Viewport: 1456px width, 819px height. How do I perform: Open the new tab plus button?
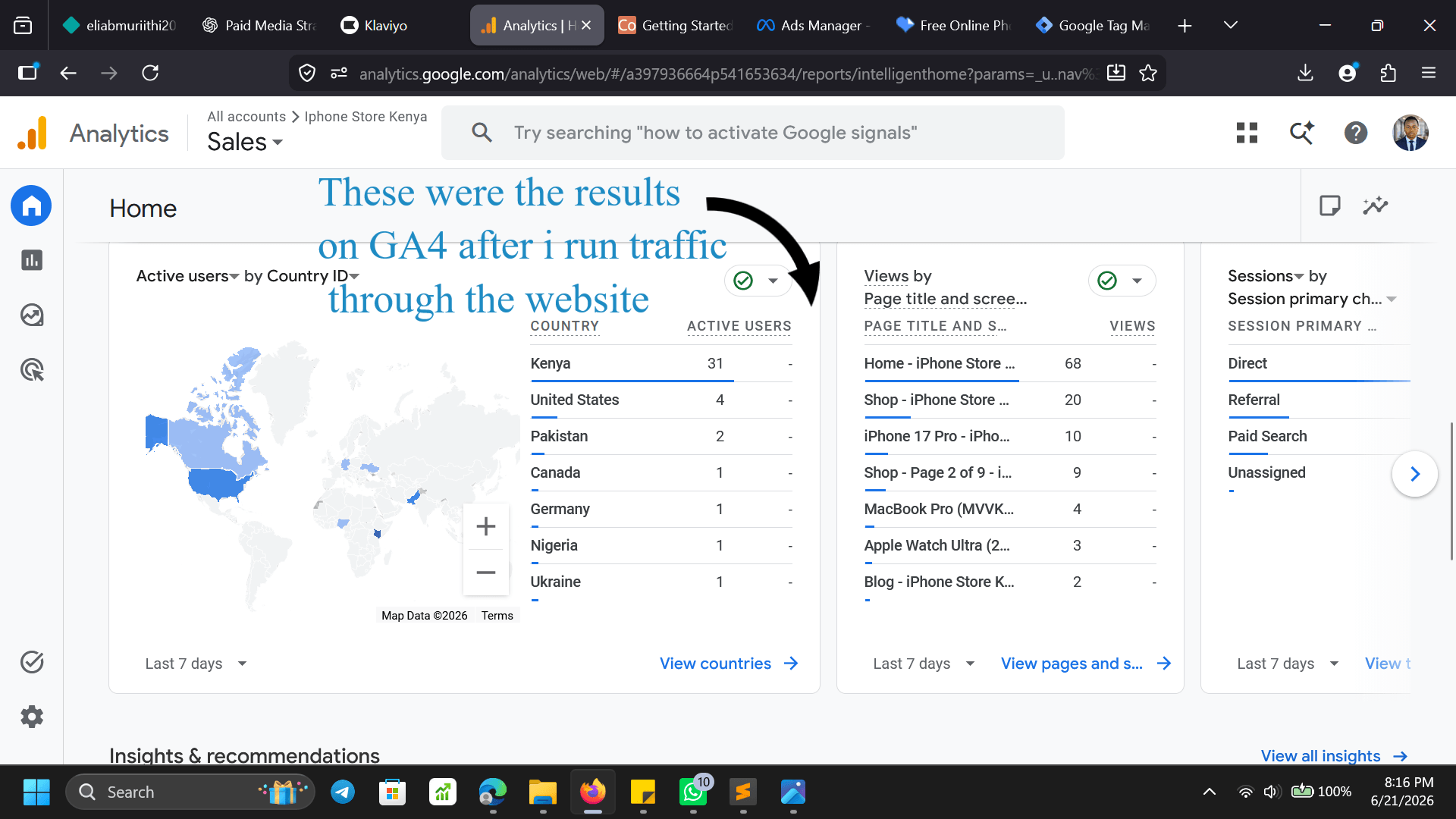coord(1185,26)
